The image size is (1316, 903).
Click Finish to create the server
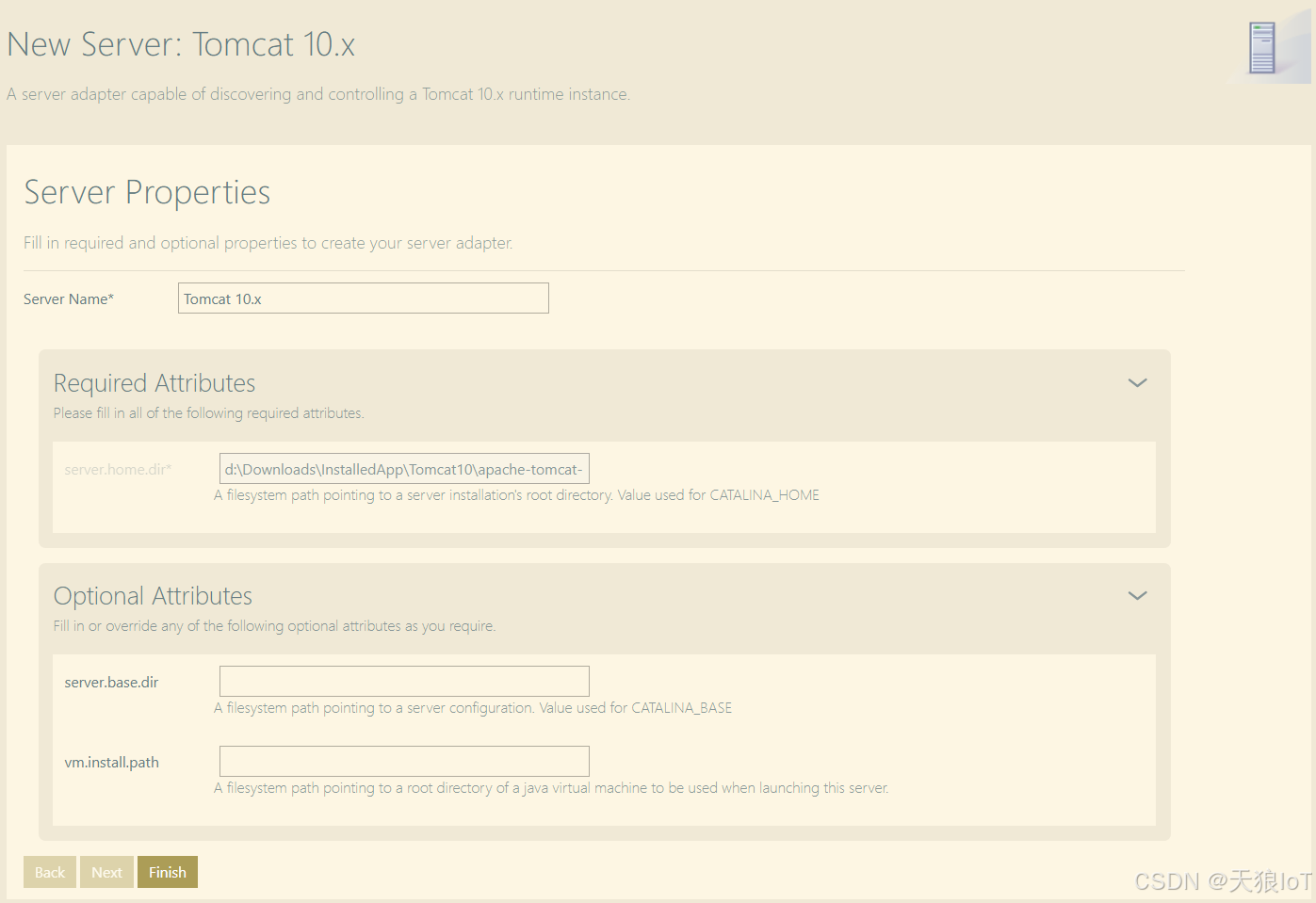point(168,872)
